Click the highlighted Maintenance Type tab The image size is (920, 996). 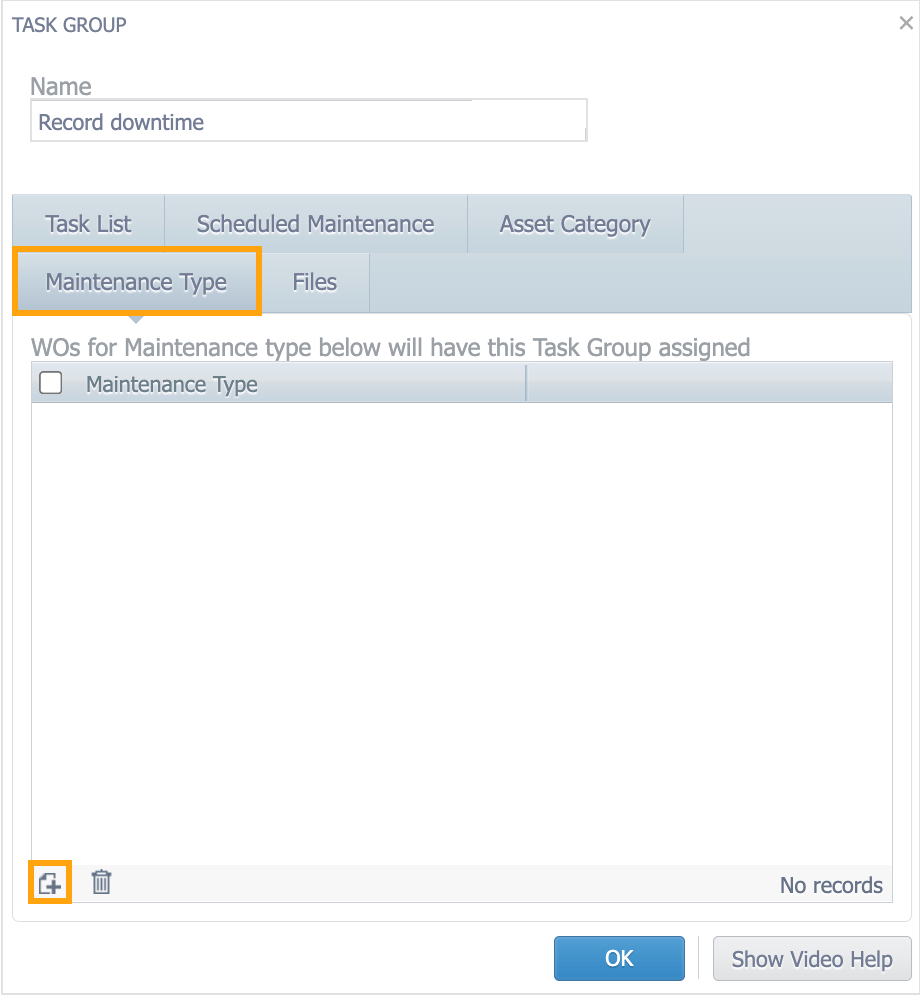point(137,282)
